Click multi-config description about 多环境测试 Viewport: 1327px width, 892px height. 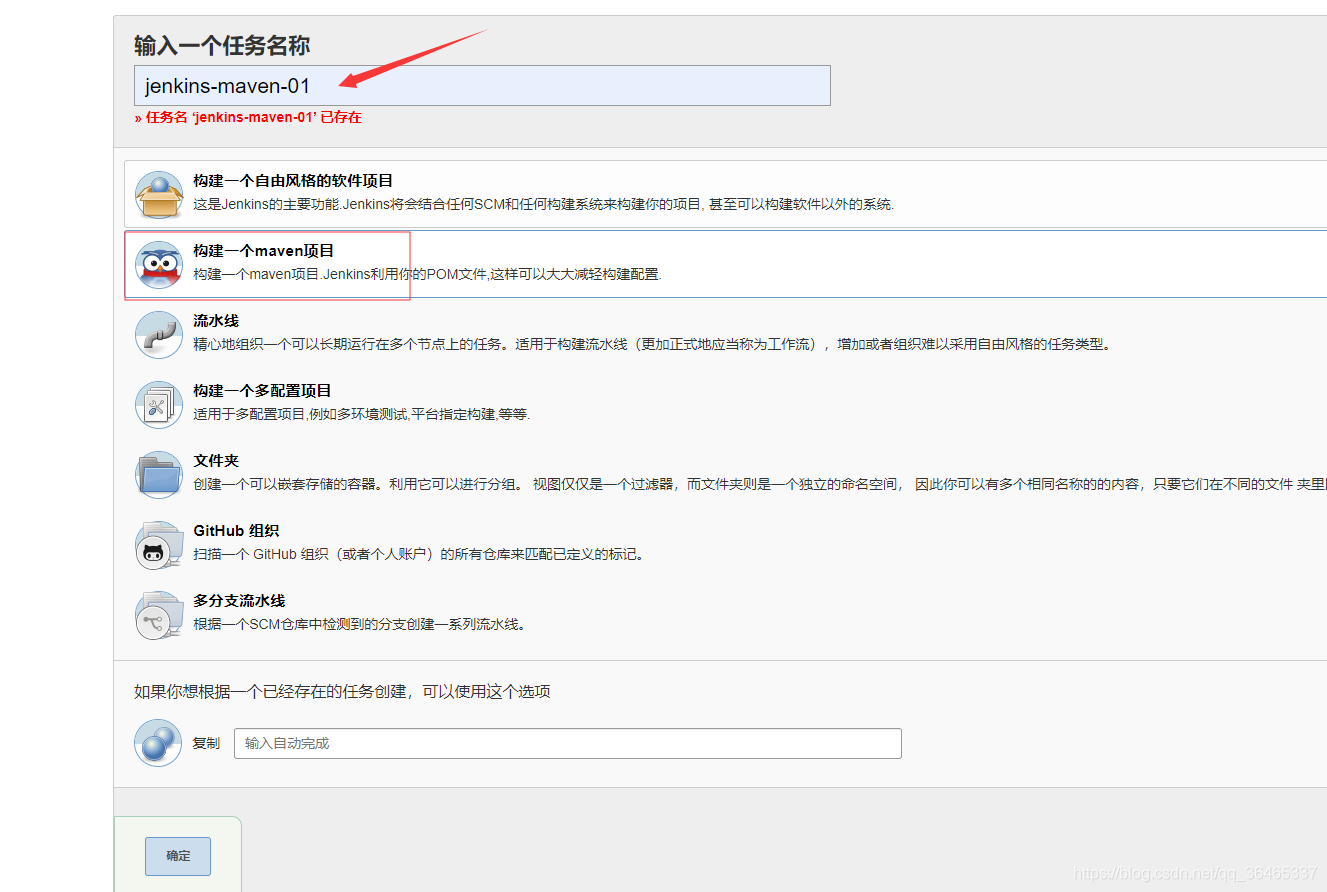point(361,414)
